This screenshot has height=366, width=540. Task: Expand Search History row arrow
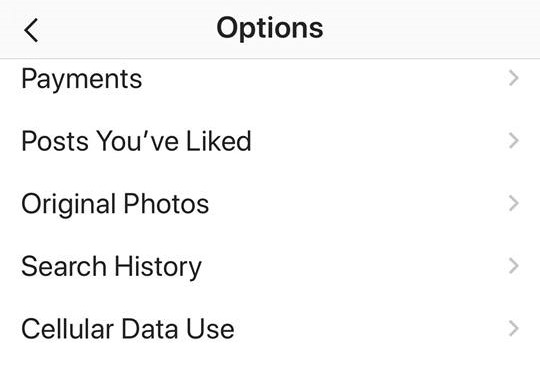[x=513, y=266]
